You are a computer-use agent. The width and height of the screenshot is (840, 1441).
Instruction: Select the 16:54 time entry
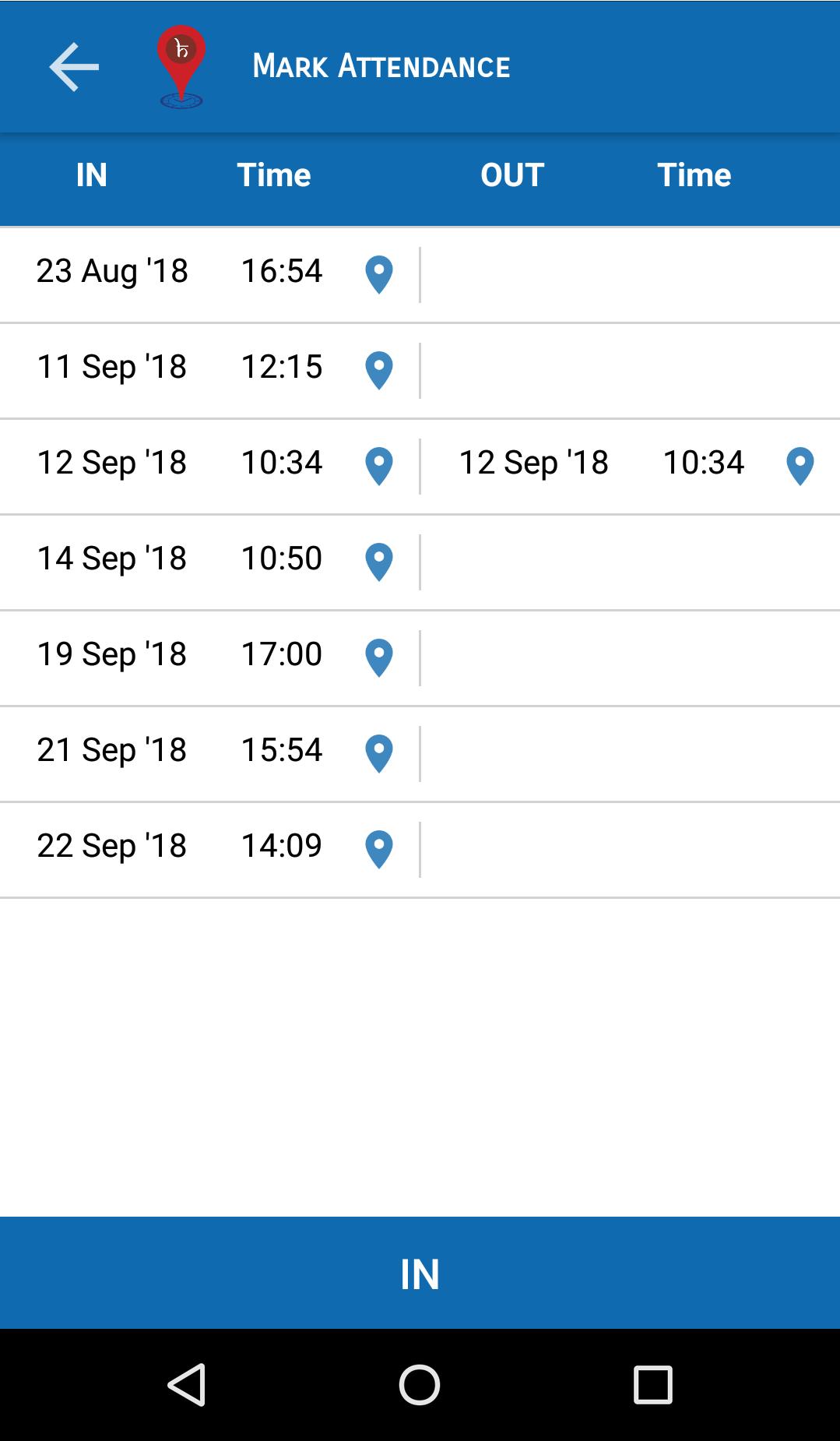tap(281, 271)
